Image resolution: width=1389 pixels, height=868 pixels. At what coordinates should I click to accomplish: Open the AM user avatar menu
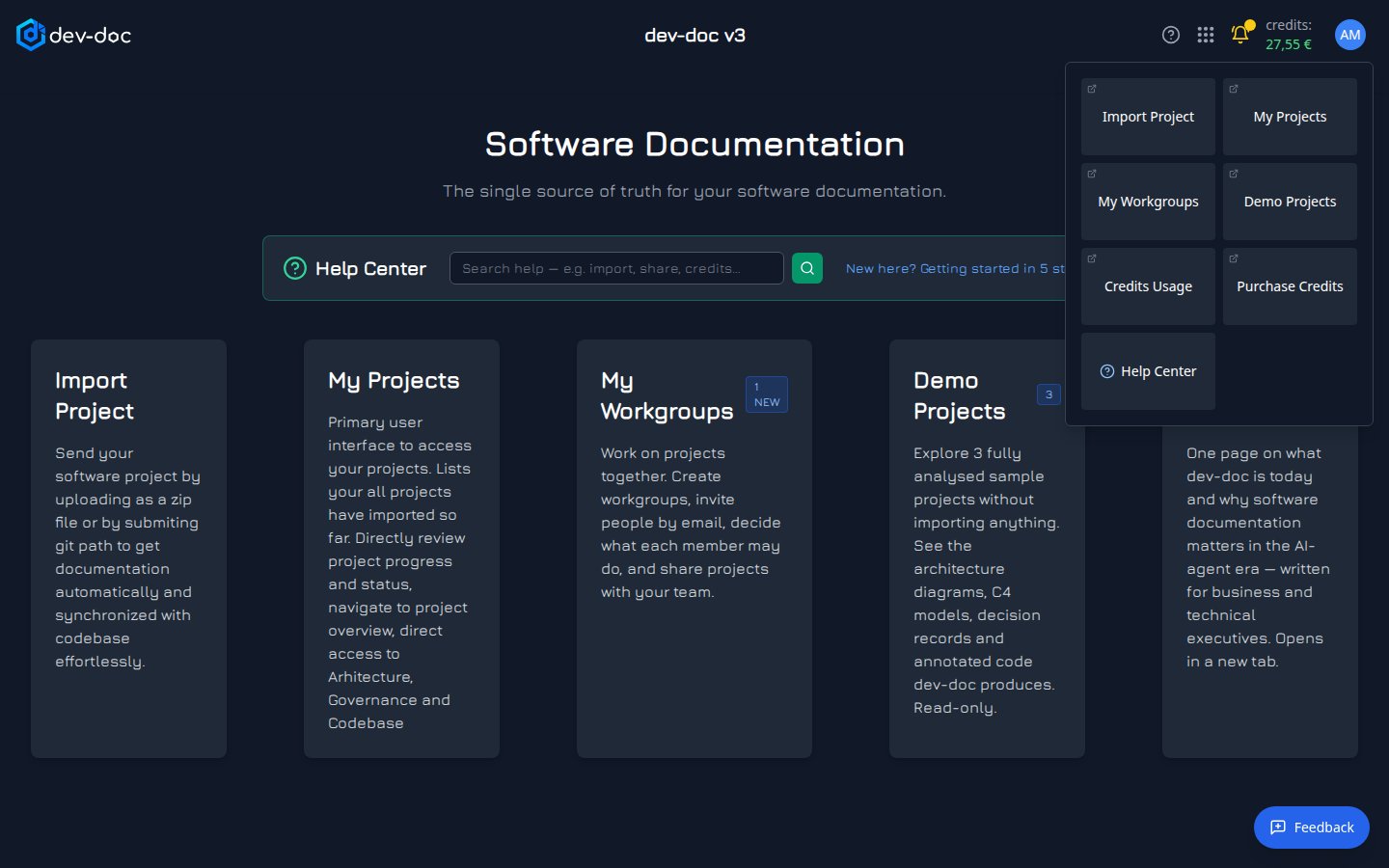1350,35
